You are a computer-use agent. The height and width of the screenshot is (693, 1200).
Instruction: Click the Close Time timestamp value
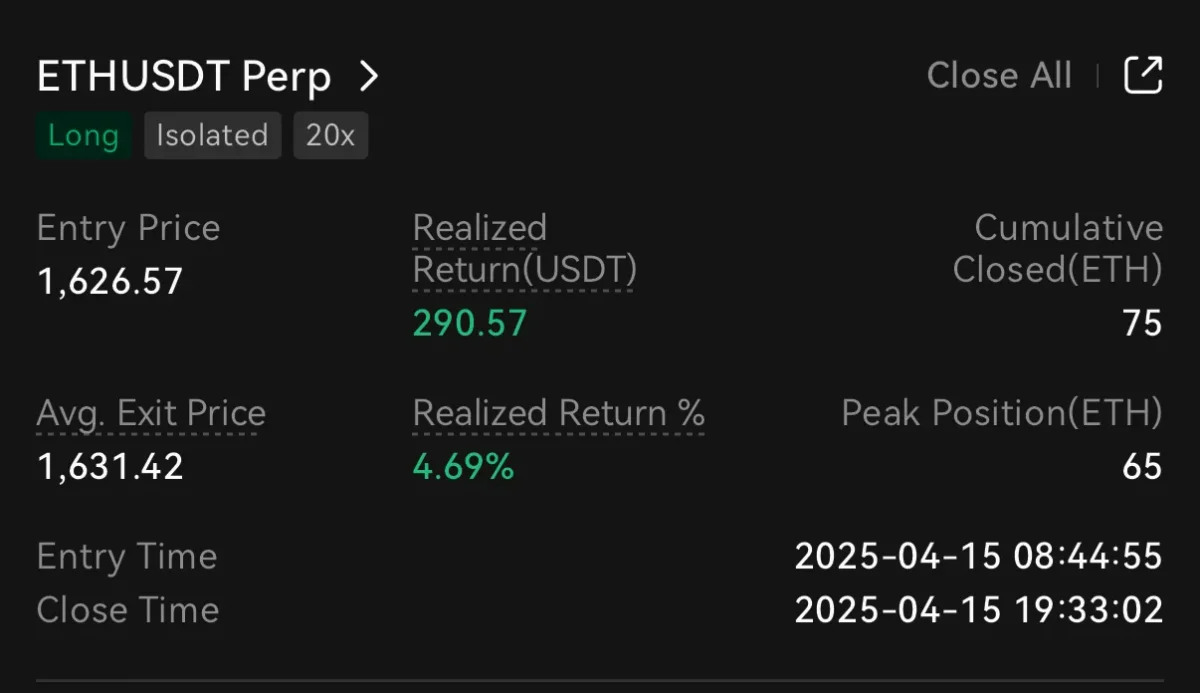coord(978,610)
